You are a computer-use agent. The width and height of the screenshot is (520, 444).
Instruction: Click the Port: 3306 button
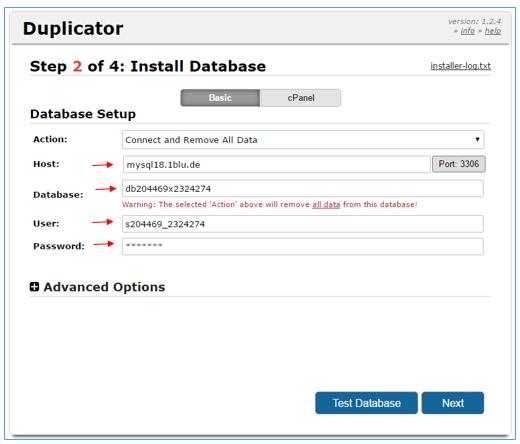click(459, 164)
